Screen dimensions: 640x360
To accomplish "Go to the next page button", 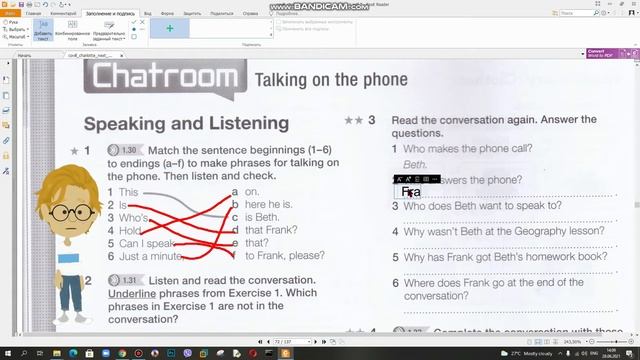I will point(316,342).
